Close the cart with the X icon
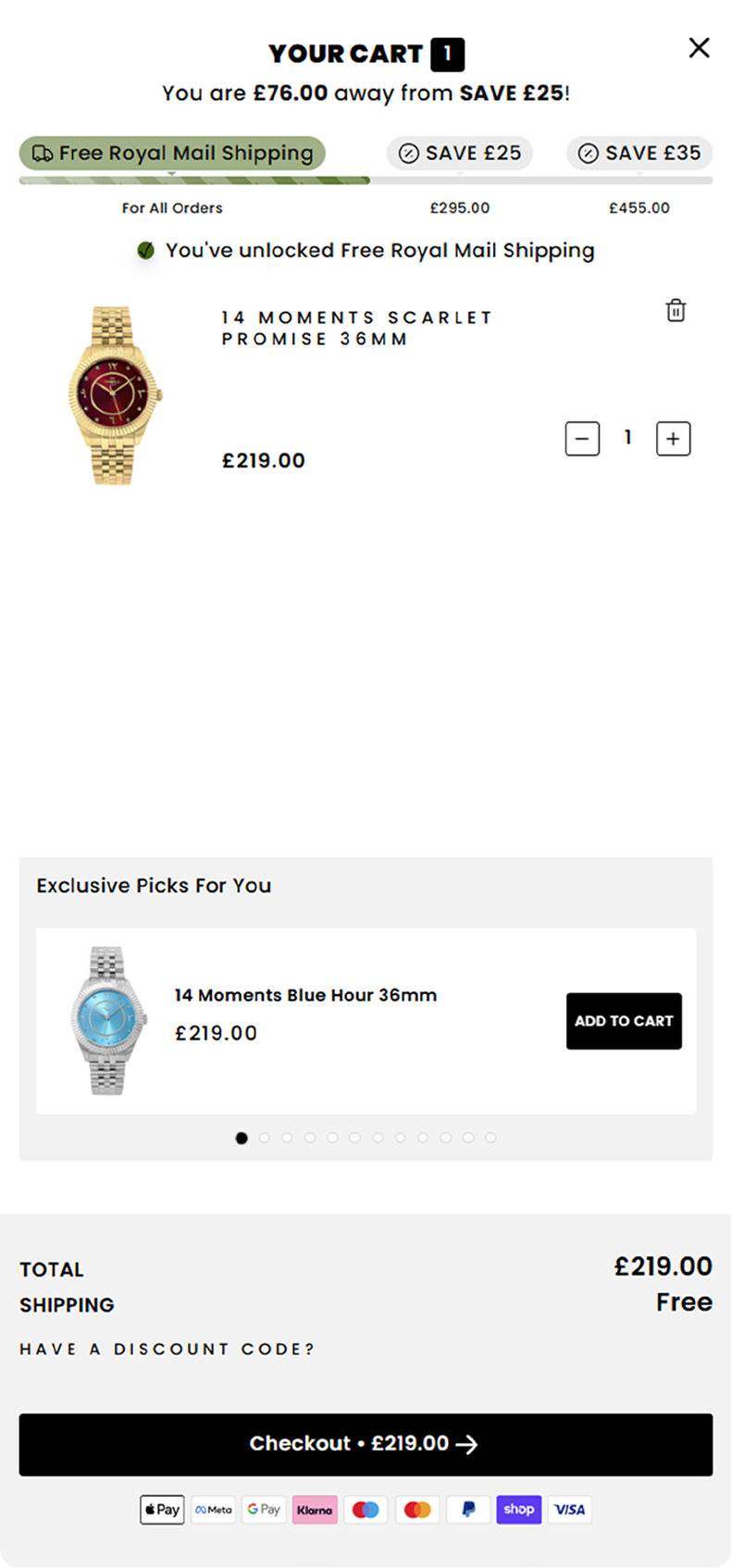 pyautogui.click(x=699, y=48)
